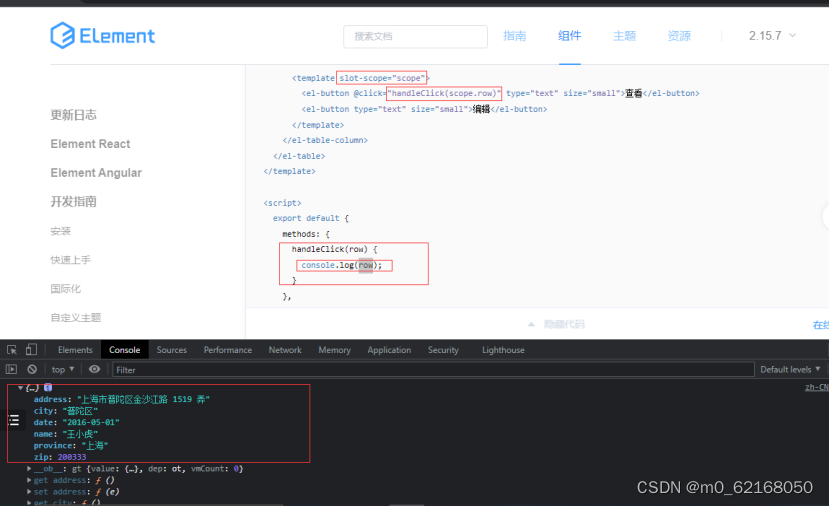This screenshot has height=506, width=829.
Task: Click the export default code line
Action: (311, 218)
